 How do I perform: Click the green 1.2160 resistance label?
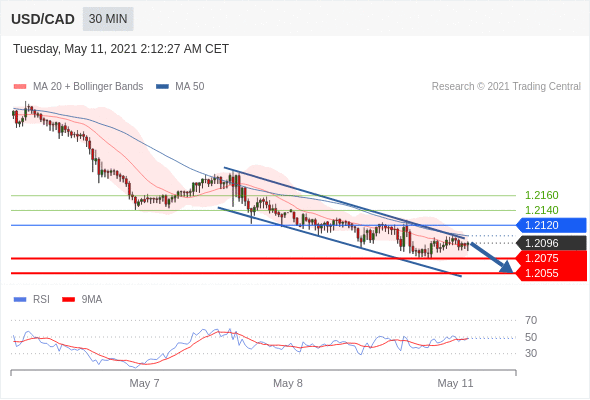pos(541,195)
